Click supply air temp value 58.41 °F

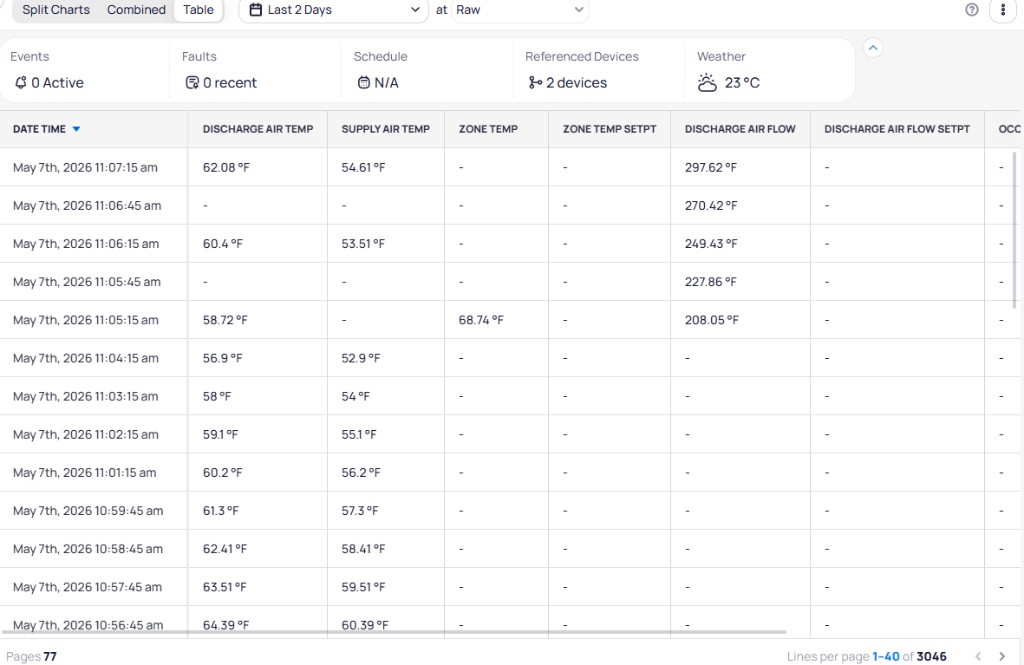coord(363,549)
